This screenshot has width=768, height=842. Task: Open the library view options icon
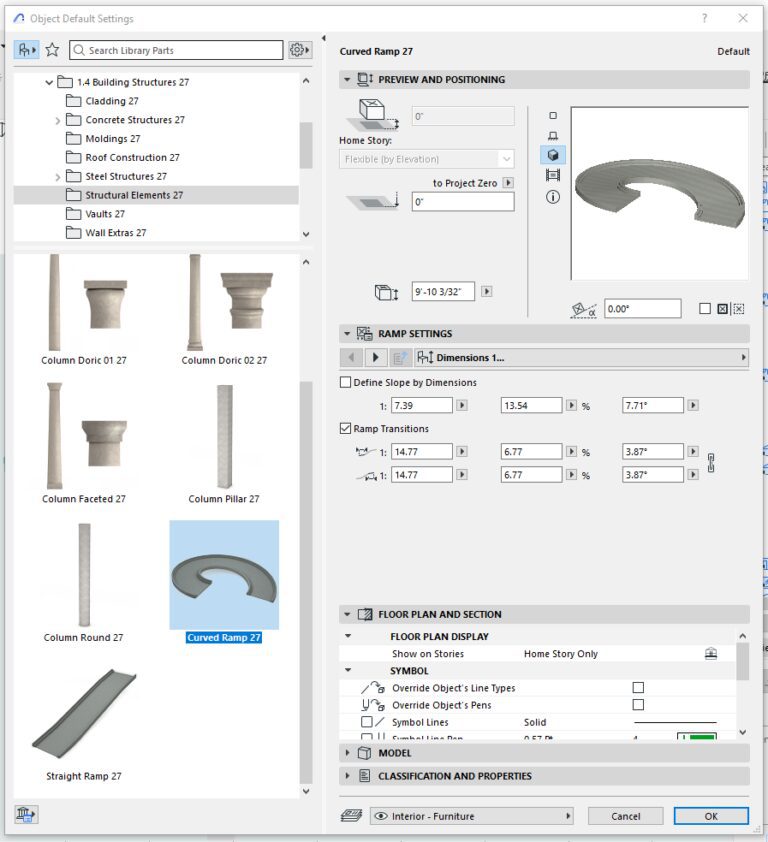(x=26, y=50)
